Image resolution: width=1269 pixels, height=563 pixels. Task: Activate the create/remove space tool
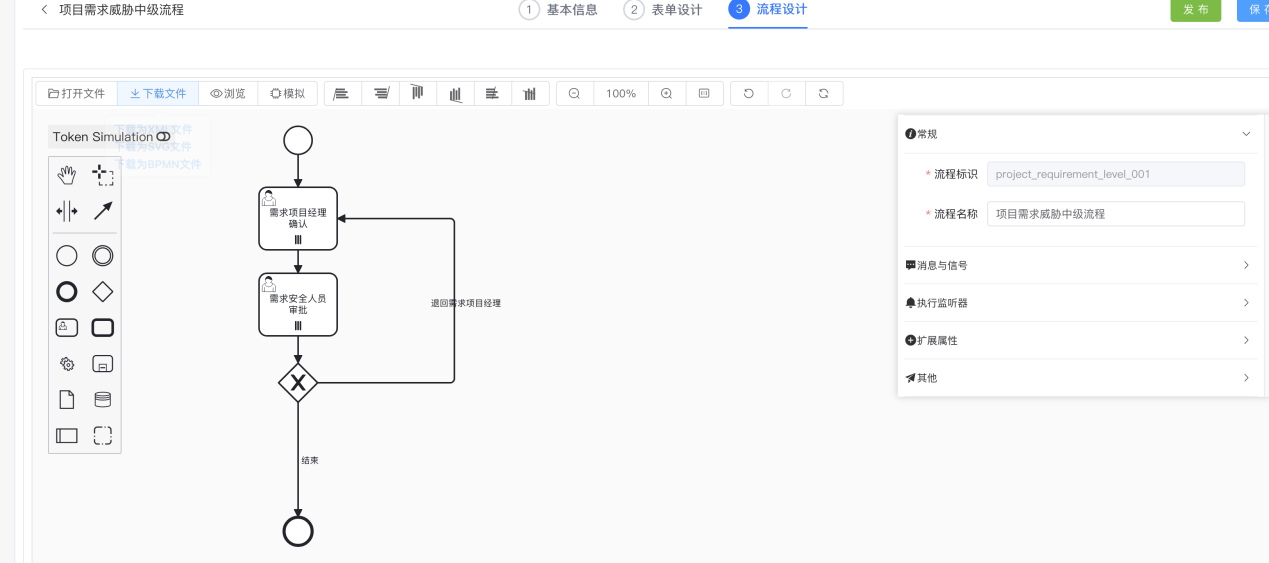coord(67,211)
